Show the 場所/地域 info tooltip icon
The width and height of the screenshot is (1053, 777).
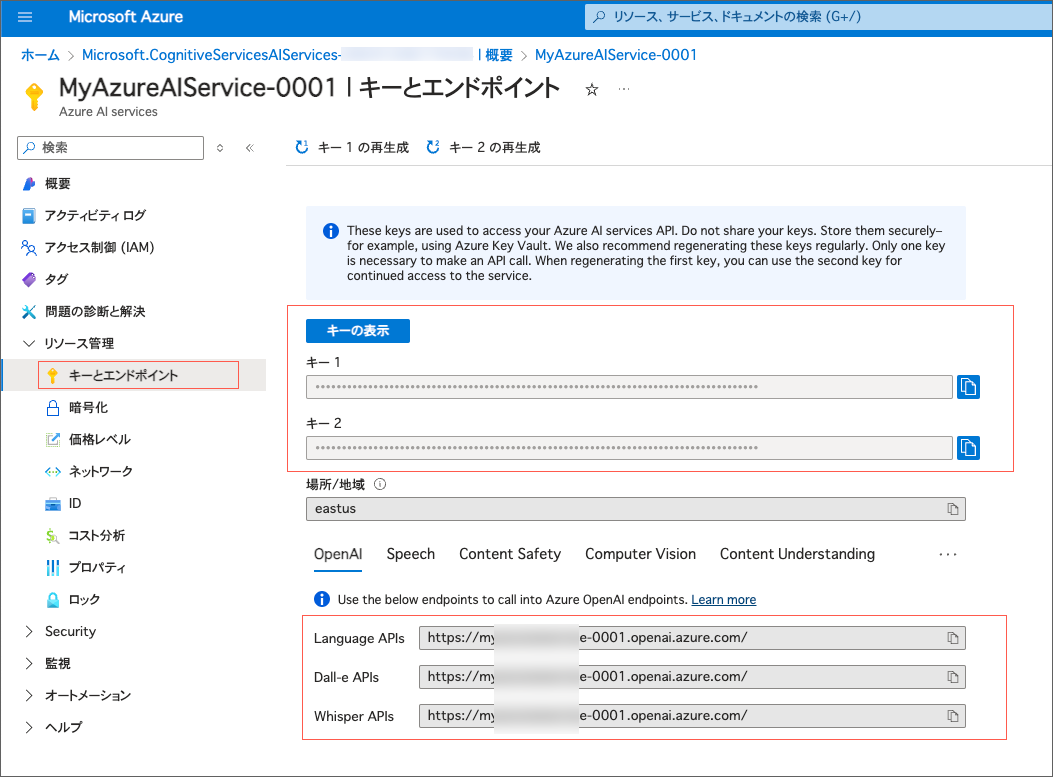pyautogui.click(x=380, y=484)
